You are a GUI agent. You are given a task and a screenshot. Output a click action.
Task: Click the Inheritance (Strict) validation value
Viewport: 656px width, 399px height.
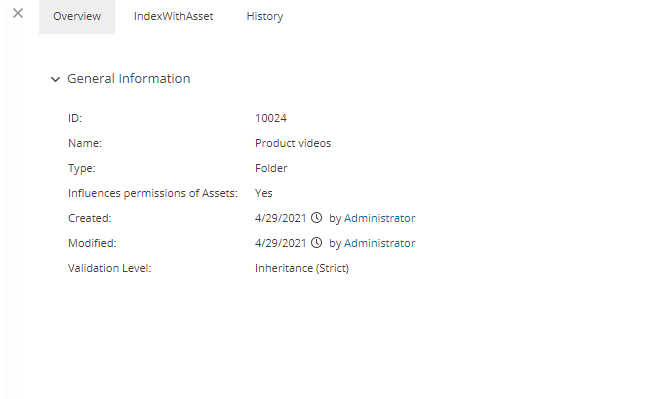(x=302, y=268)
